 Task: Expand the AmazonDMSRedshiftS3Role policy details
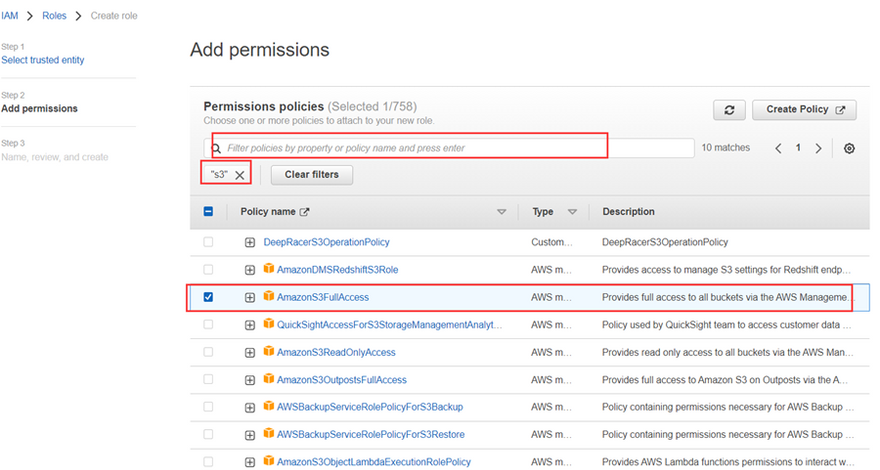tap(250, 270)
